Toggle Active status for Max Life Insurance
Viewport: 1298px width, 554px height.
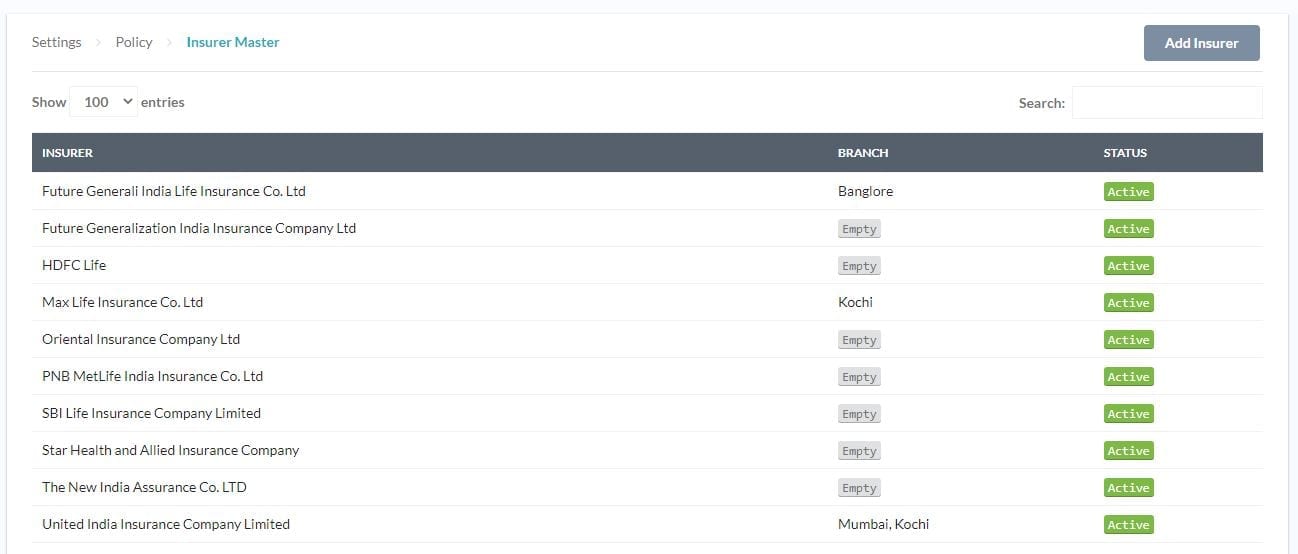(x=1128, y=303)
